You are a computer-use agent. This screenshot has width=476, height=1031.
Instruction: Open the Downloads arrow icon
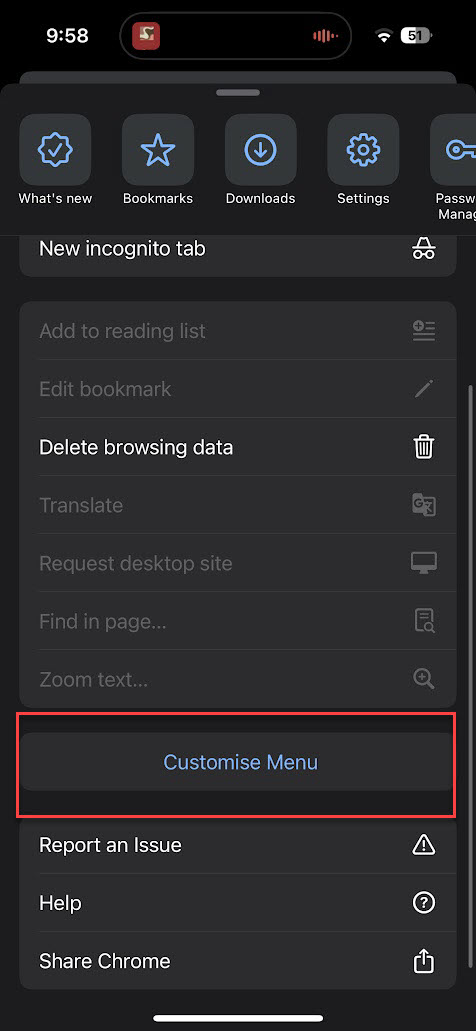click(x=260, y=149)
